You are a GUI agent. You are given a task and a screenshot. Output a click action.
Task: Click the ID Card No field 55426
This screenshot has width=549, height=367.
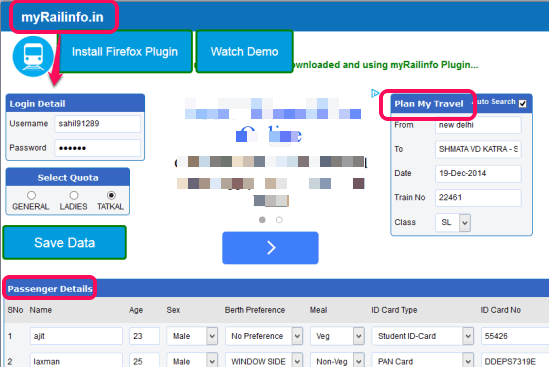(515, 336)
